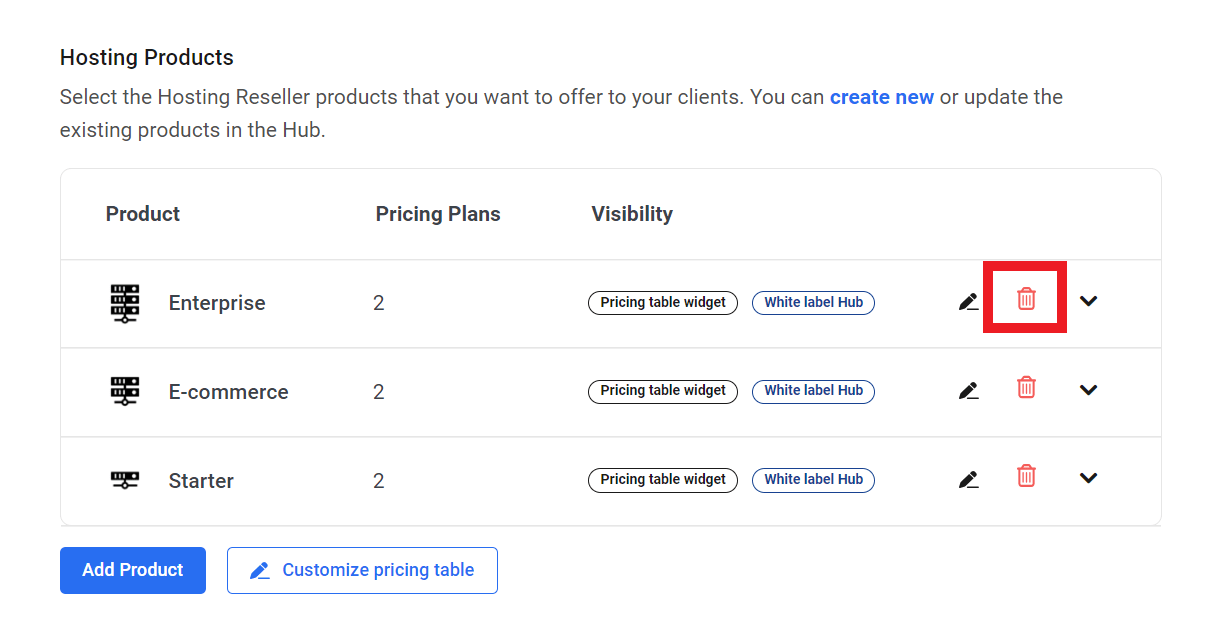The width and height of the screenshot is (1220, 640).
Task: Click the Visibility column header
Action: [x=632, y=214]
